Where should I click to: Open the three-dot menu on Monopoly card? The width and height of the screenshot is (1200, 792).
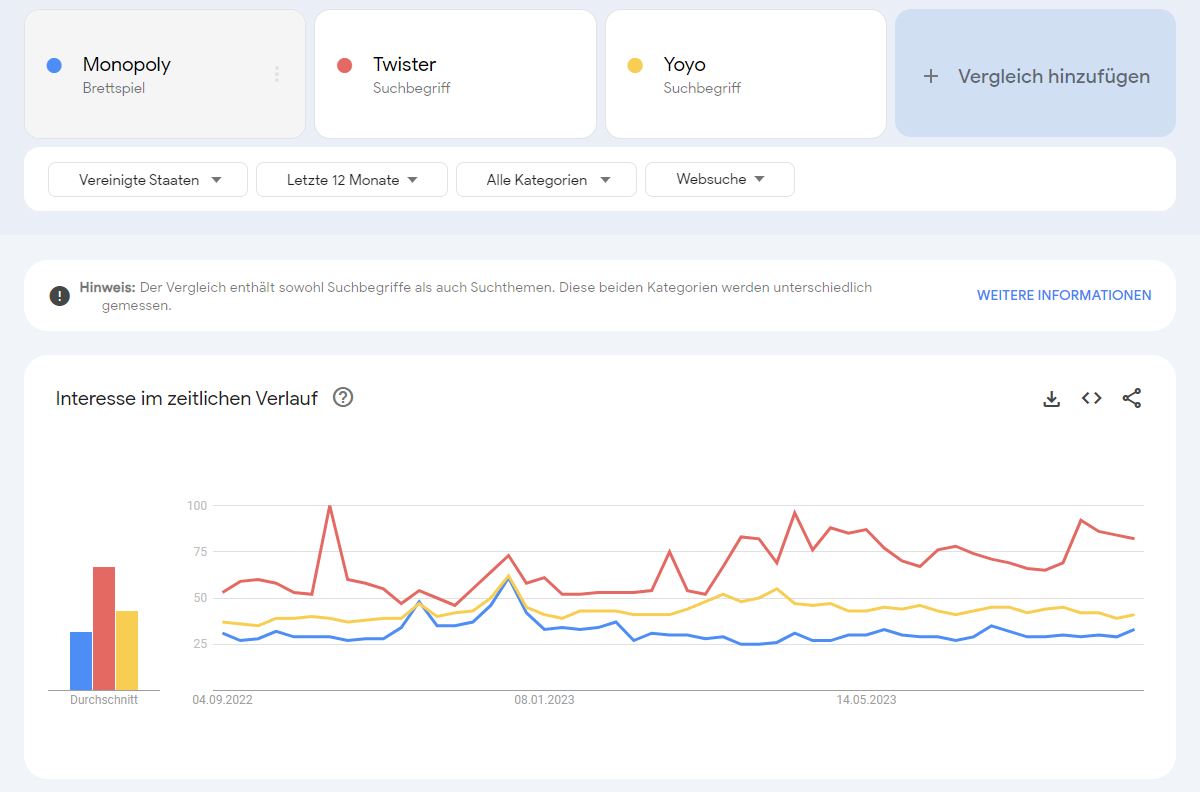pos(277,75)
